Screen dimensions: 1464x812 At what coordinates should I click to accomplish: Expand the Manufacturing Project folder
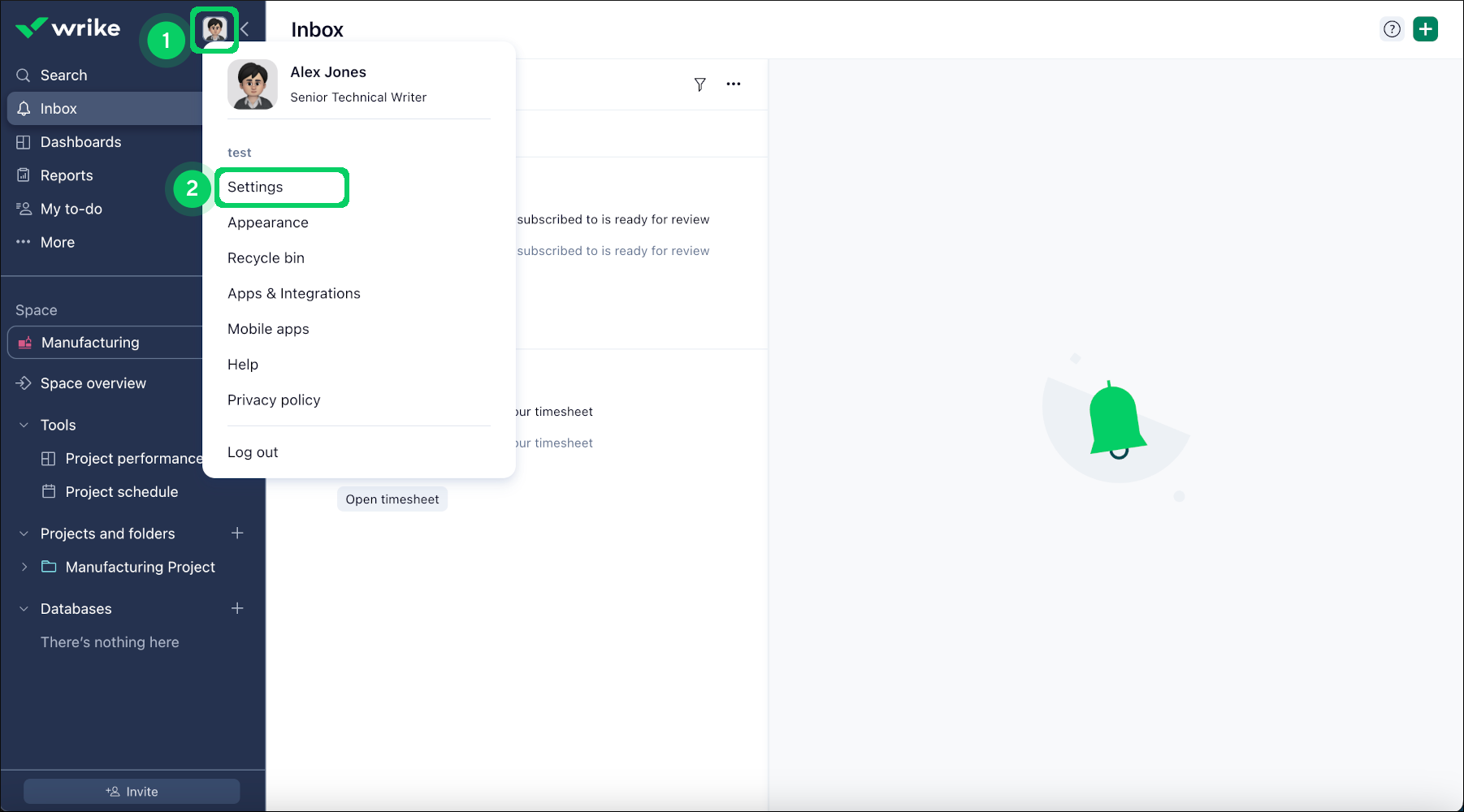click(x=24, y=567)
